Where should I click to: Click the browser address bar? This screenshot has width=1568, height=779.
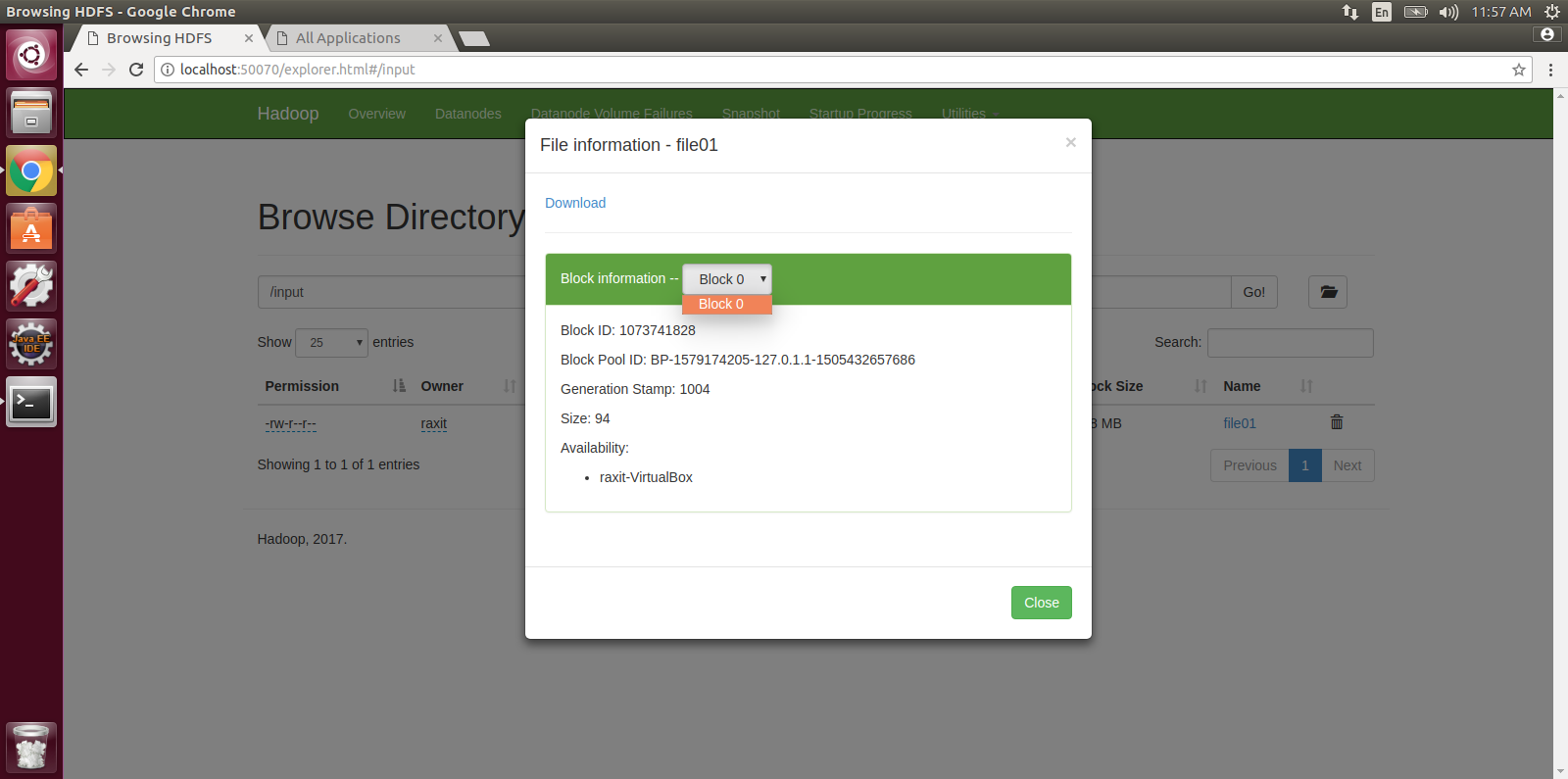[x=843, y=70]
